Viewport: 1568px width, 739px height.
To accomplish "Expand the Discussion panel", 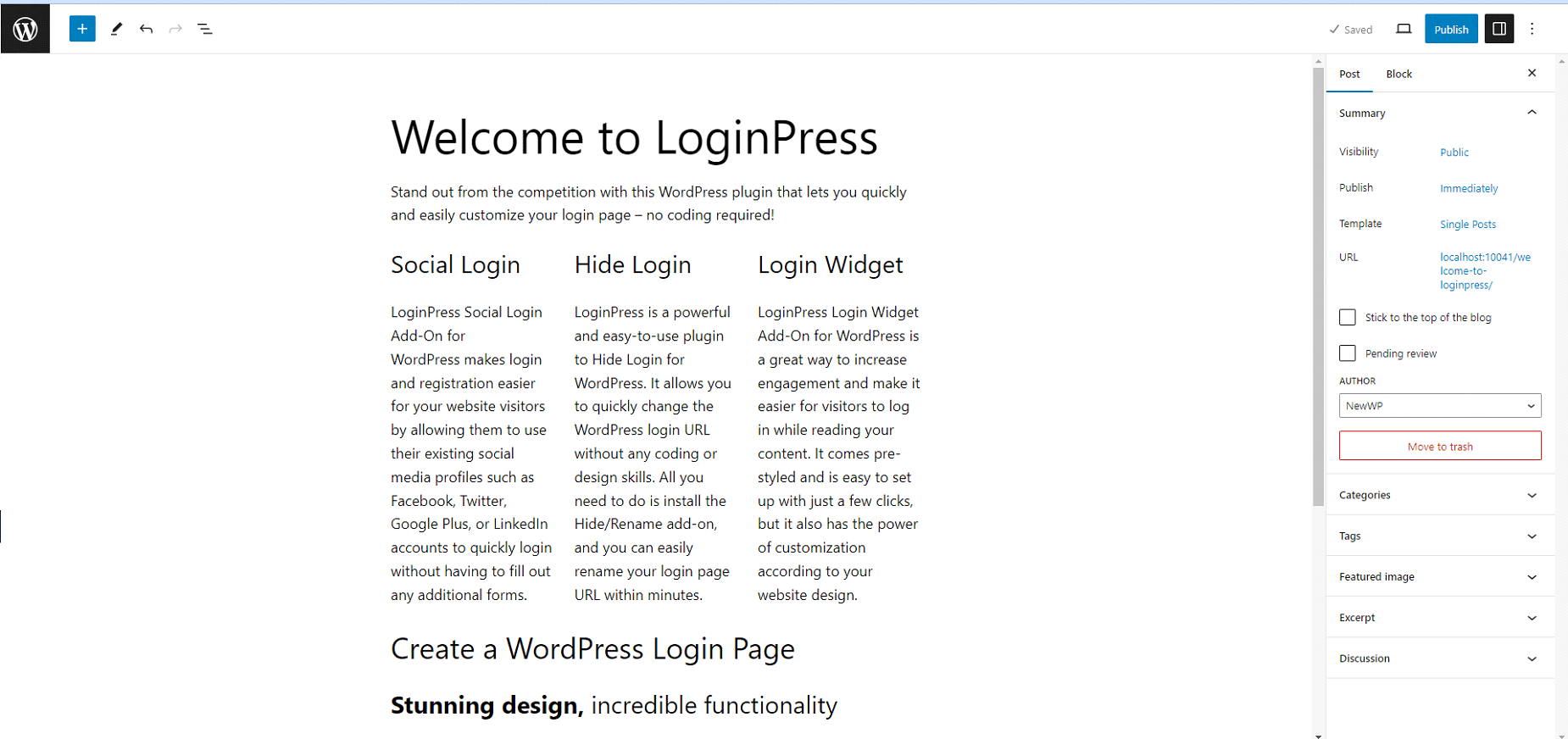I will click(1440, 658).
